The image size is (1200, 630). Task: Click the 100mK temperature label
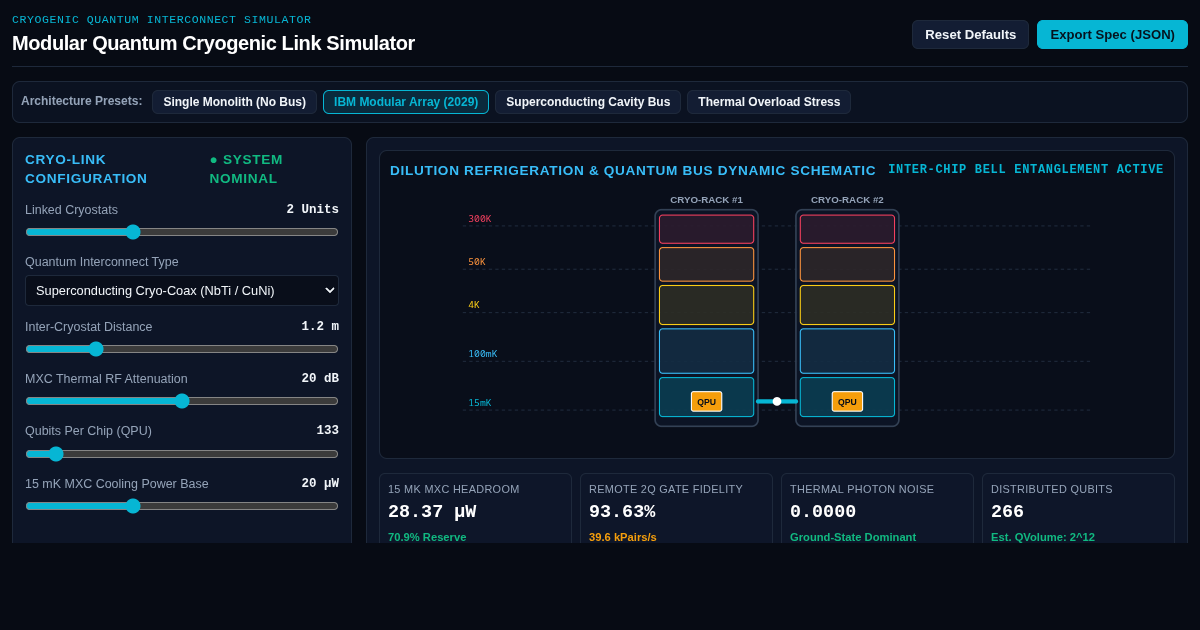click(x=483, y=354)
